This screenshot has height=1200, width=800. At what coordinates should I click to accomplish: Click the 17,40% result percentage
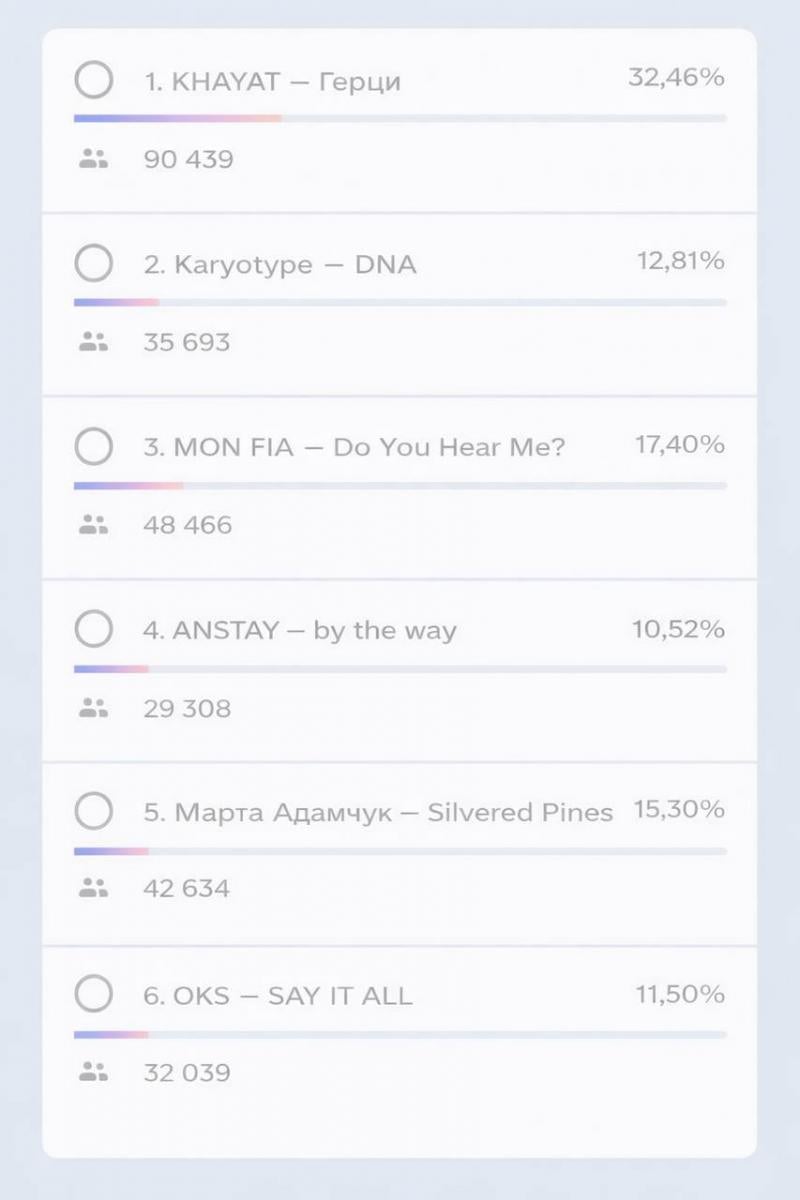[680, 445]
